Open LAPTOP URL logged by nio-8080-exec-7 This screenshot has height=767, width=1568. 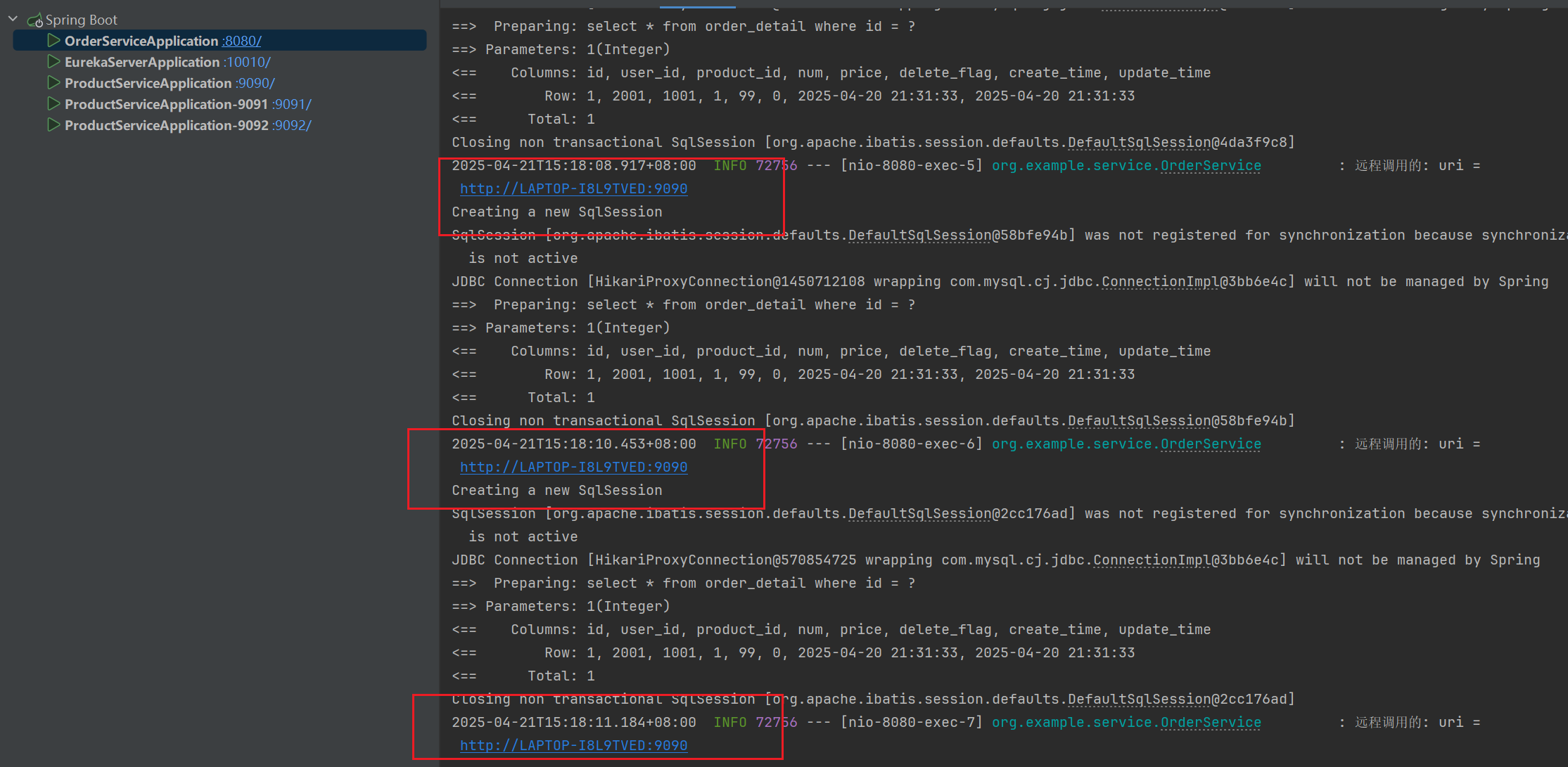click(573, 745)
